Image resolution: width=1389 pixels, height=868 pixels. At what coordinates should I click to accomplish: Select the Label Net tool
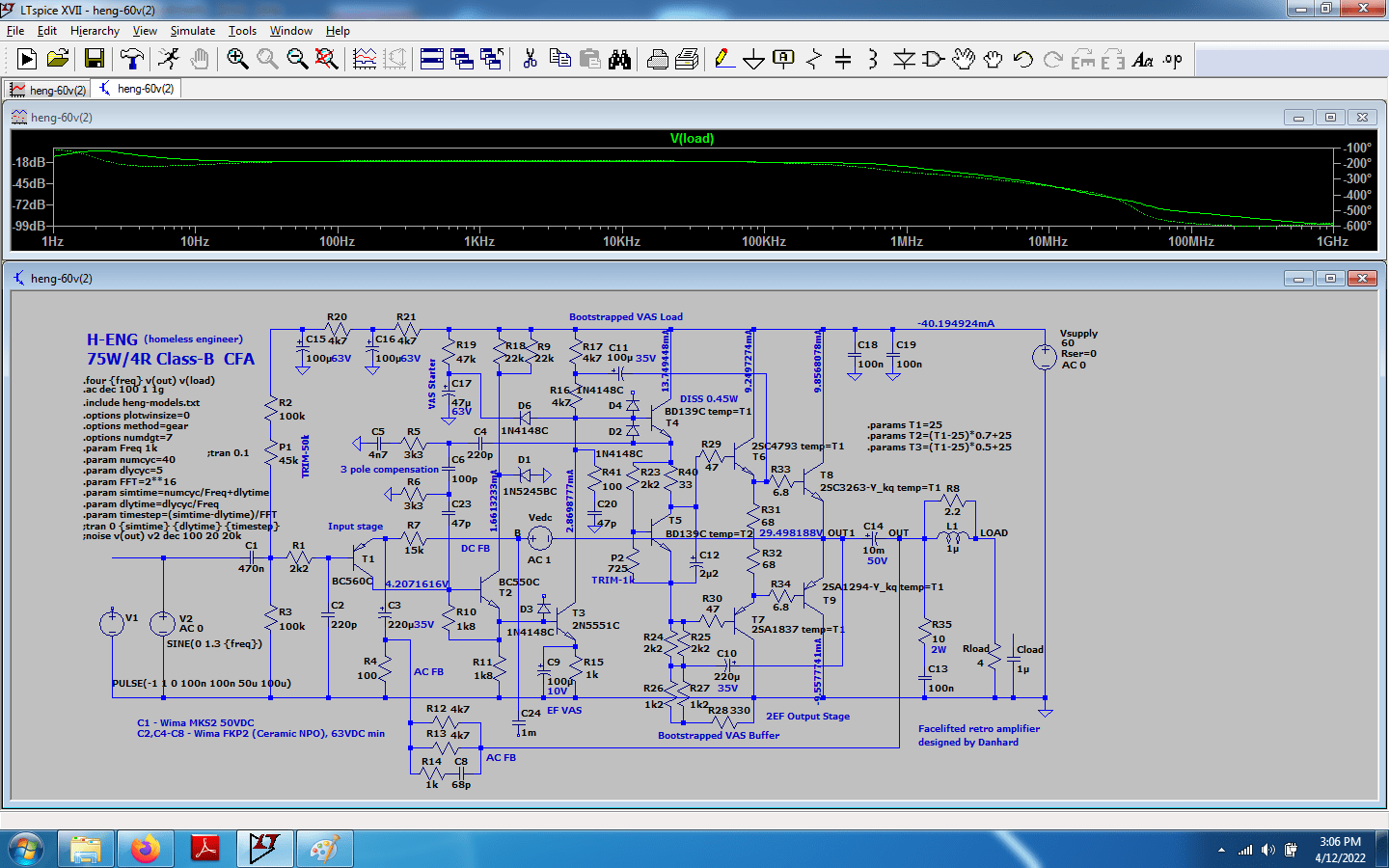[x=784, y=60]
